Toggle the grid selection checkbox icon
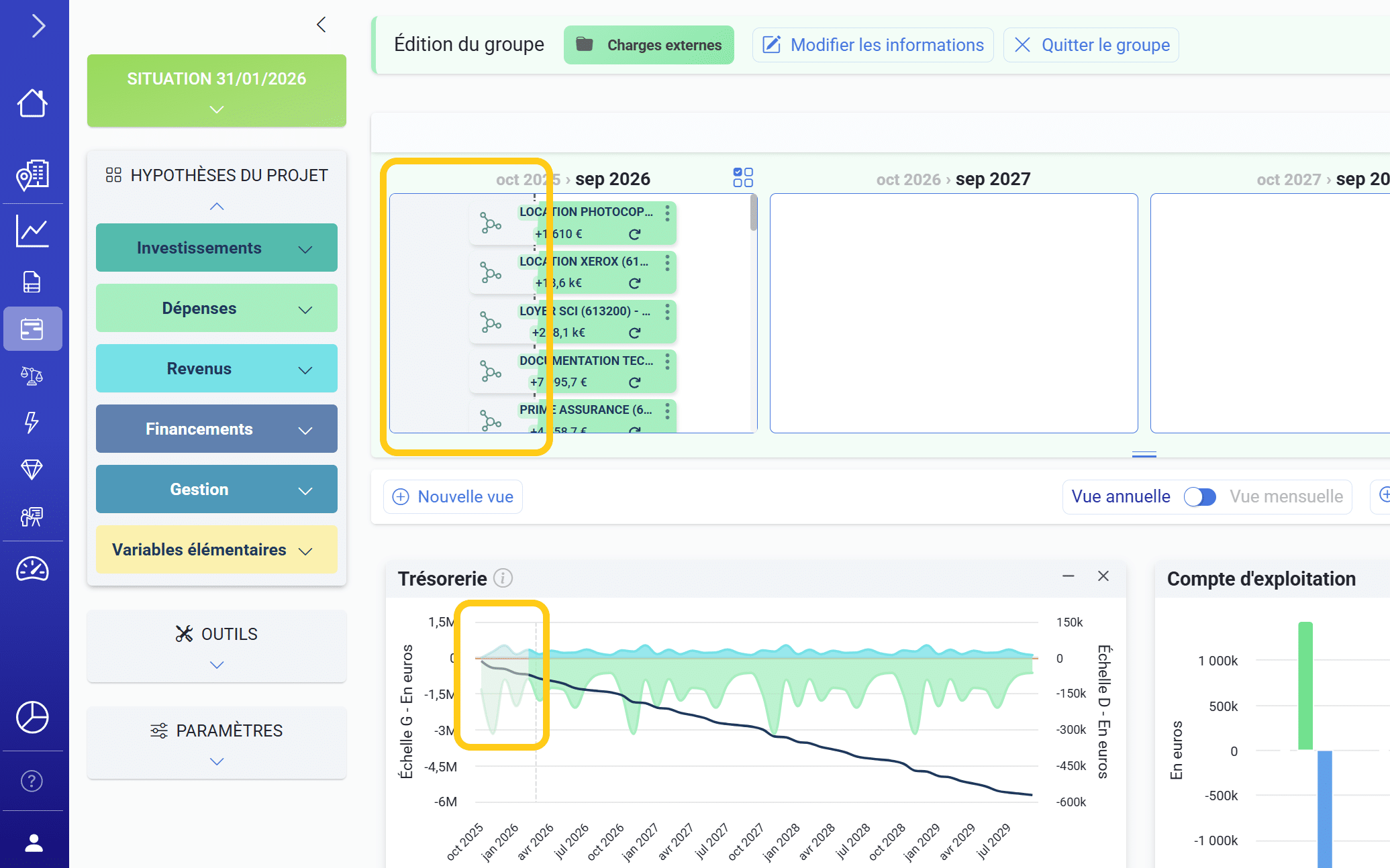This screenshot has height=868, width=1390. [743, 178]
